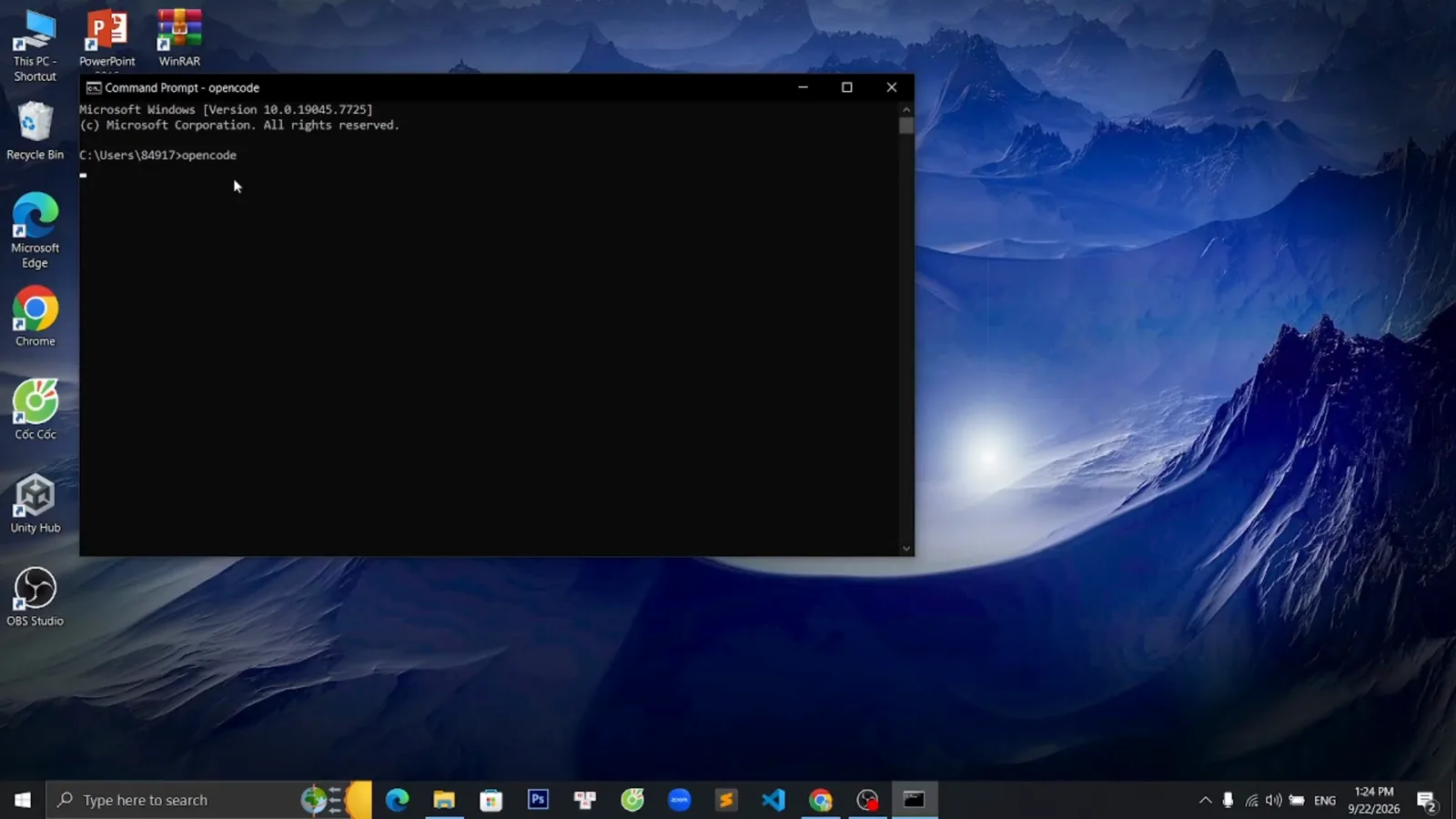This screenshot has width=1456, height=819.
Task: Click the battery status tray icon
Action: tap(1297, 800)
